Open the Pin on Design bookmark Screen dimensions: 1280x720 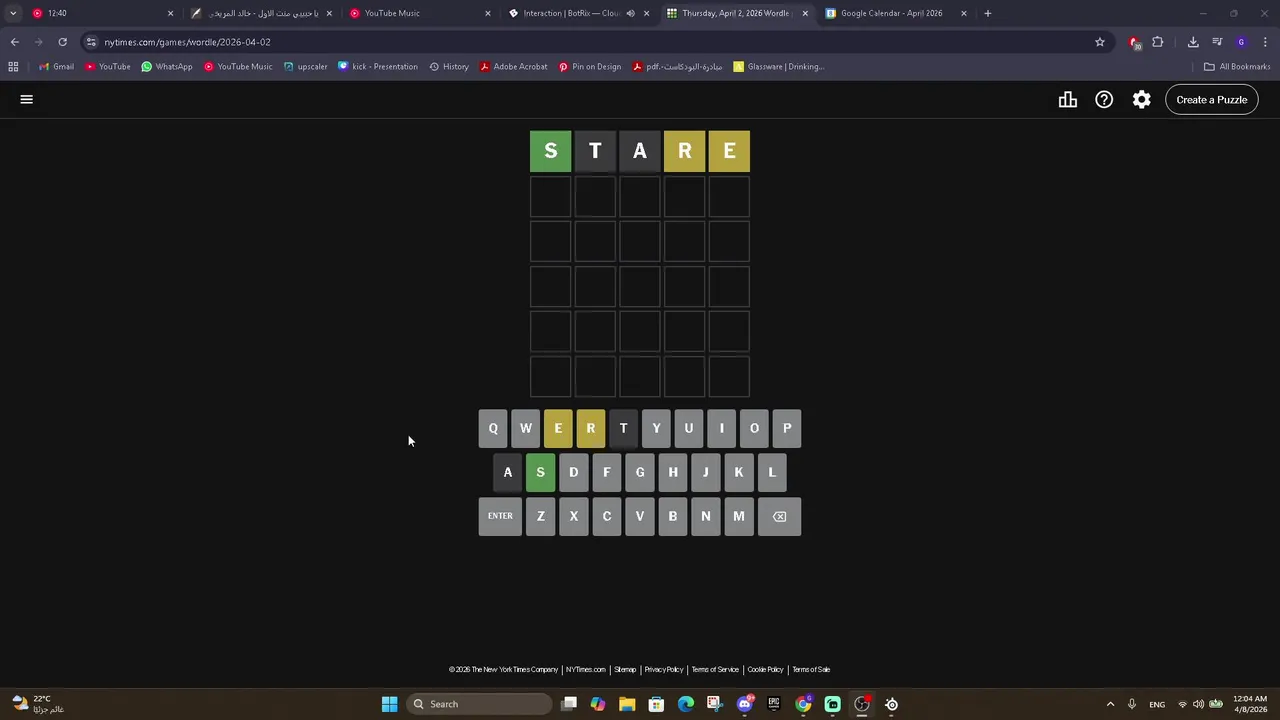590,67
